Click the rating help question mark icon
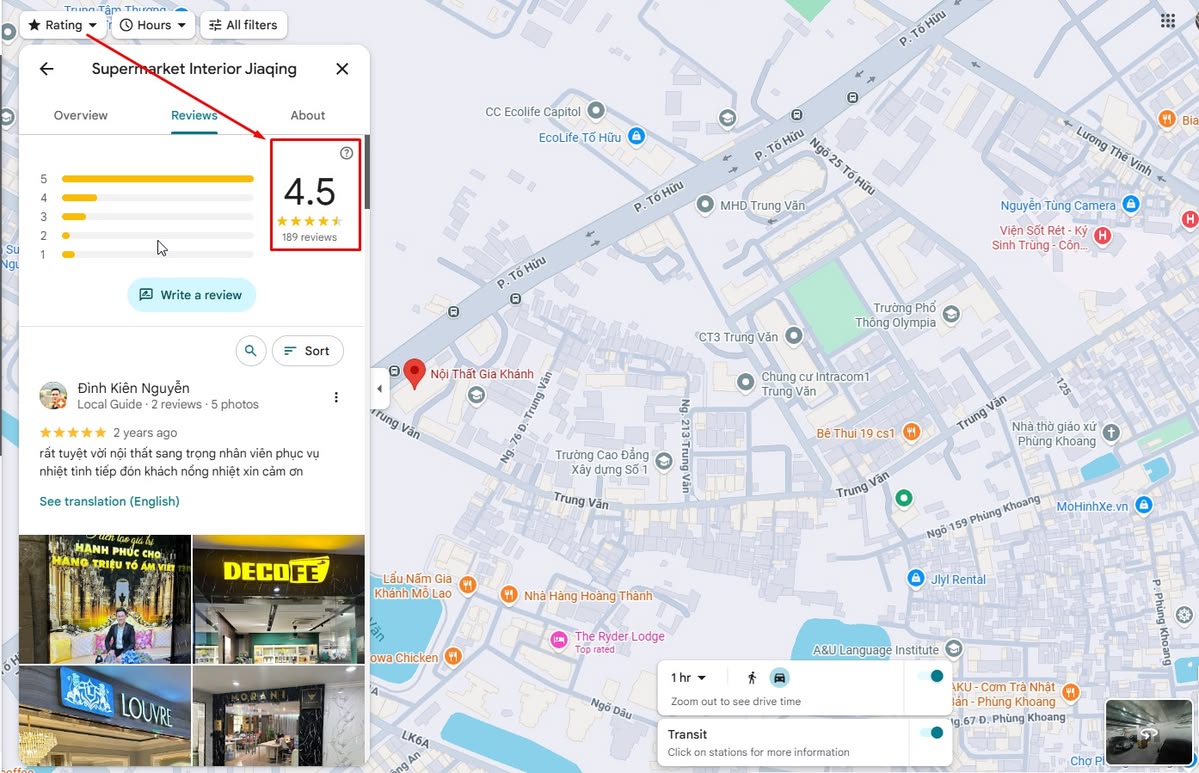Image resolution: width=1199 pixels, height=773 pixels. tap(346, 152)
